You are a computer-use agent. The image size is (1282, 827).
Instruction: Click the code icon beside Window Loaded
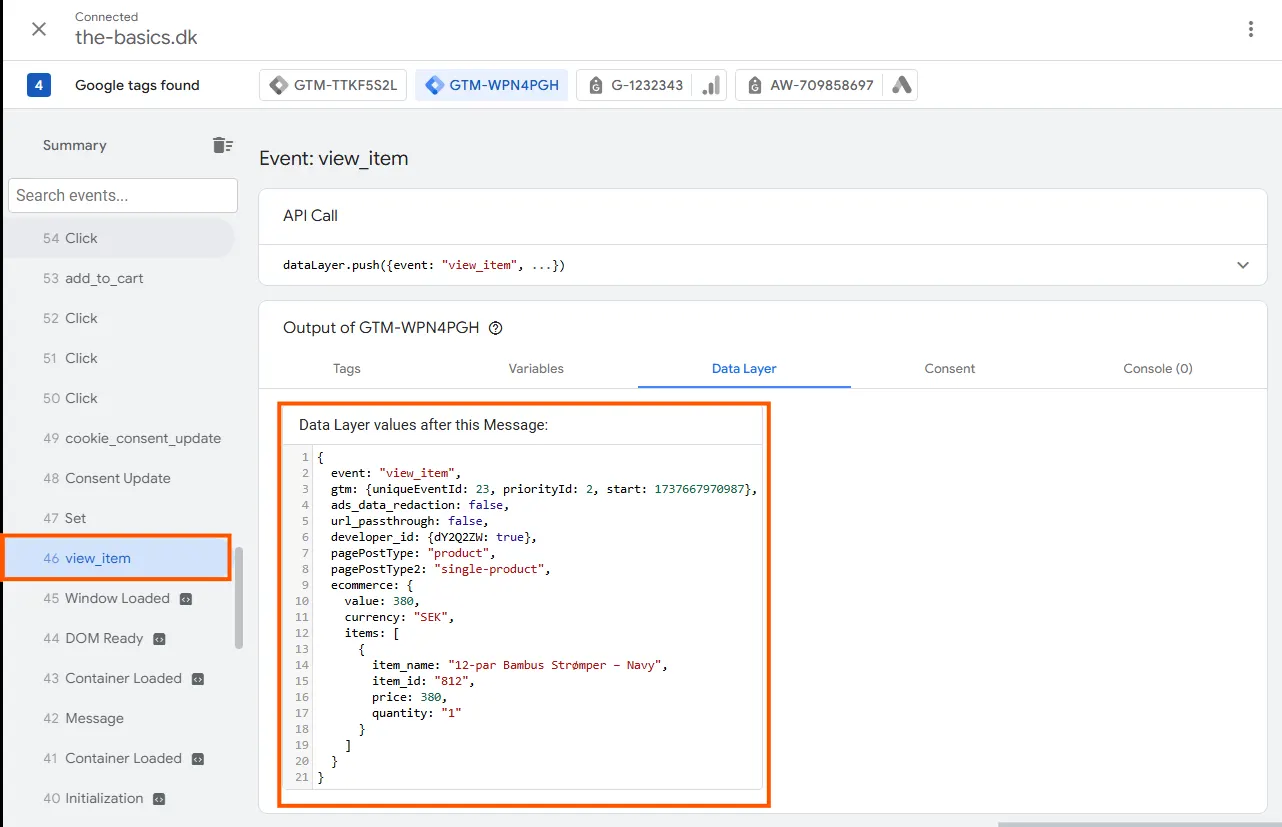(185, 599)
